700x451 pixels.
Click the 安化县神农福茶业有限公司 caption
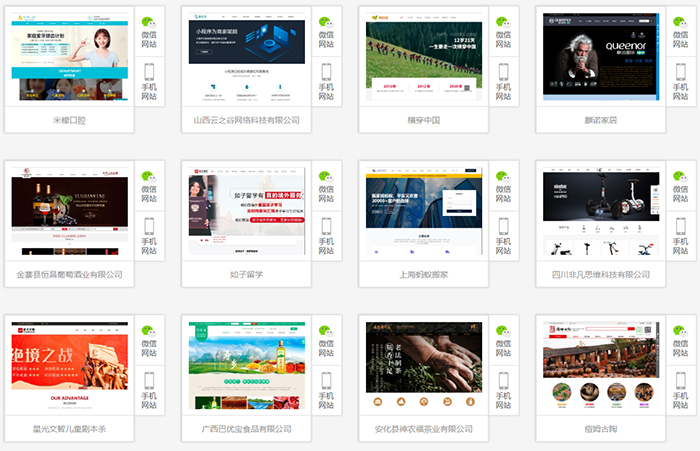pos(423,429)
